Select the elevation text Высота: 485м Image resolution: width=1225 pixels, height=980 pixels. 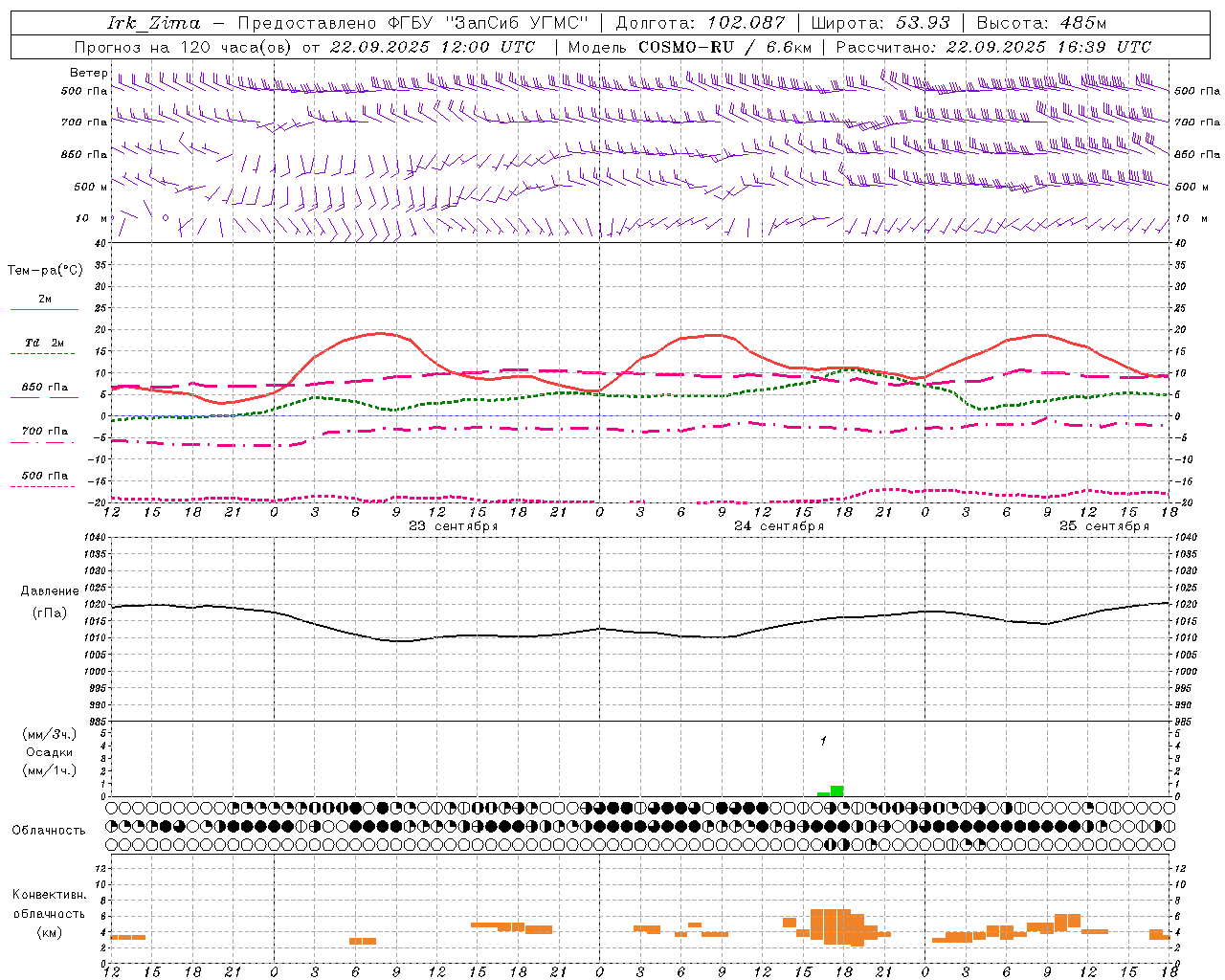[x=1041, y=23]
